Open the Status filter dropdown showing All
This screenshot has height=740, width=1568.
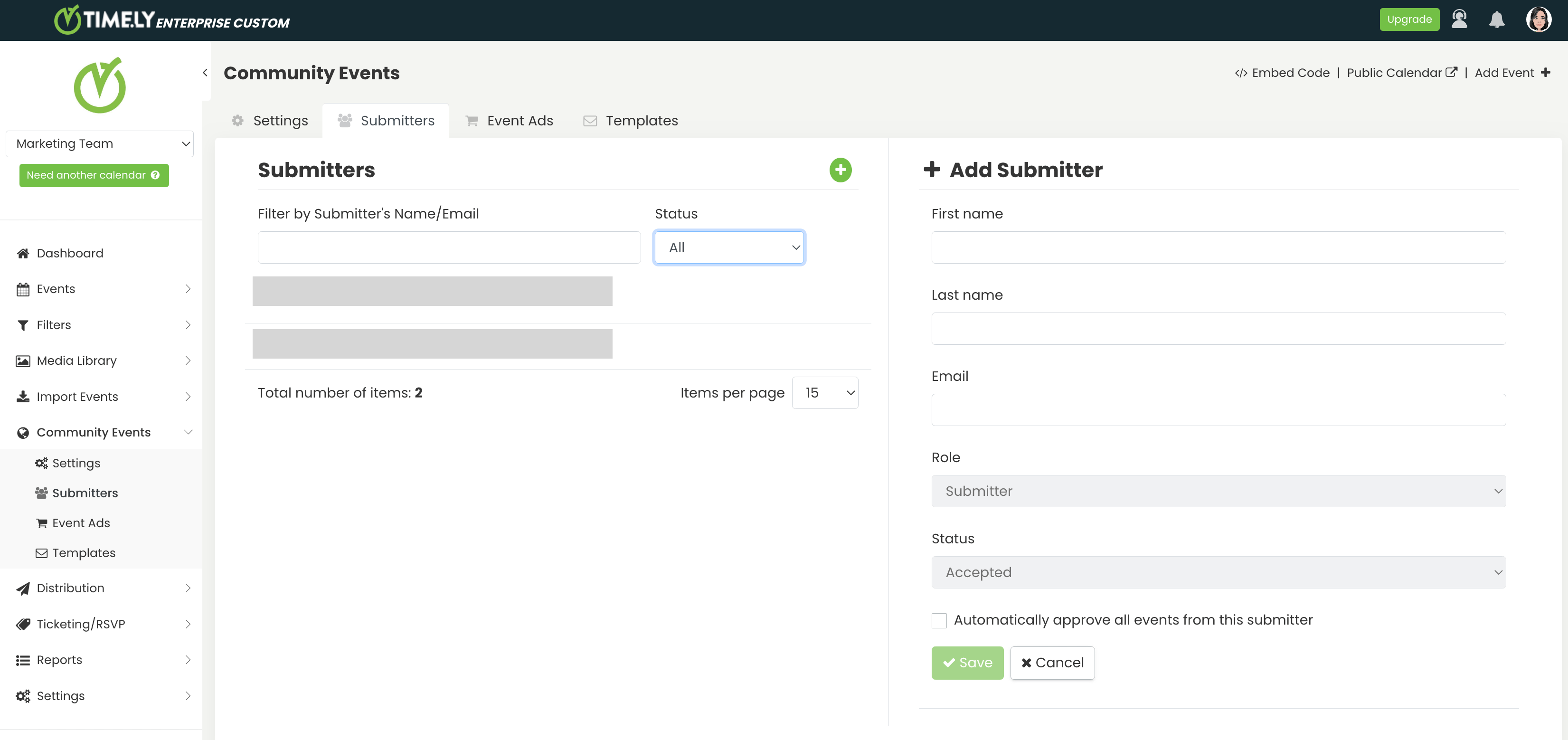729,247
